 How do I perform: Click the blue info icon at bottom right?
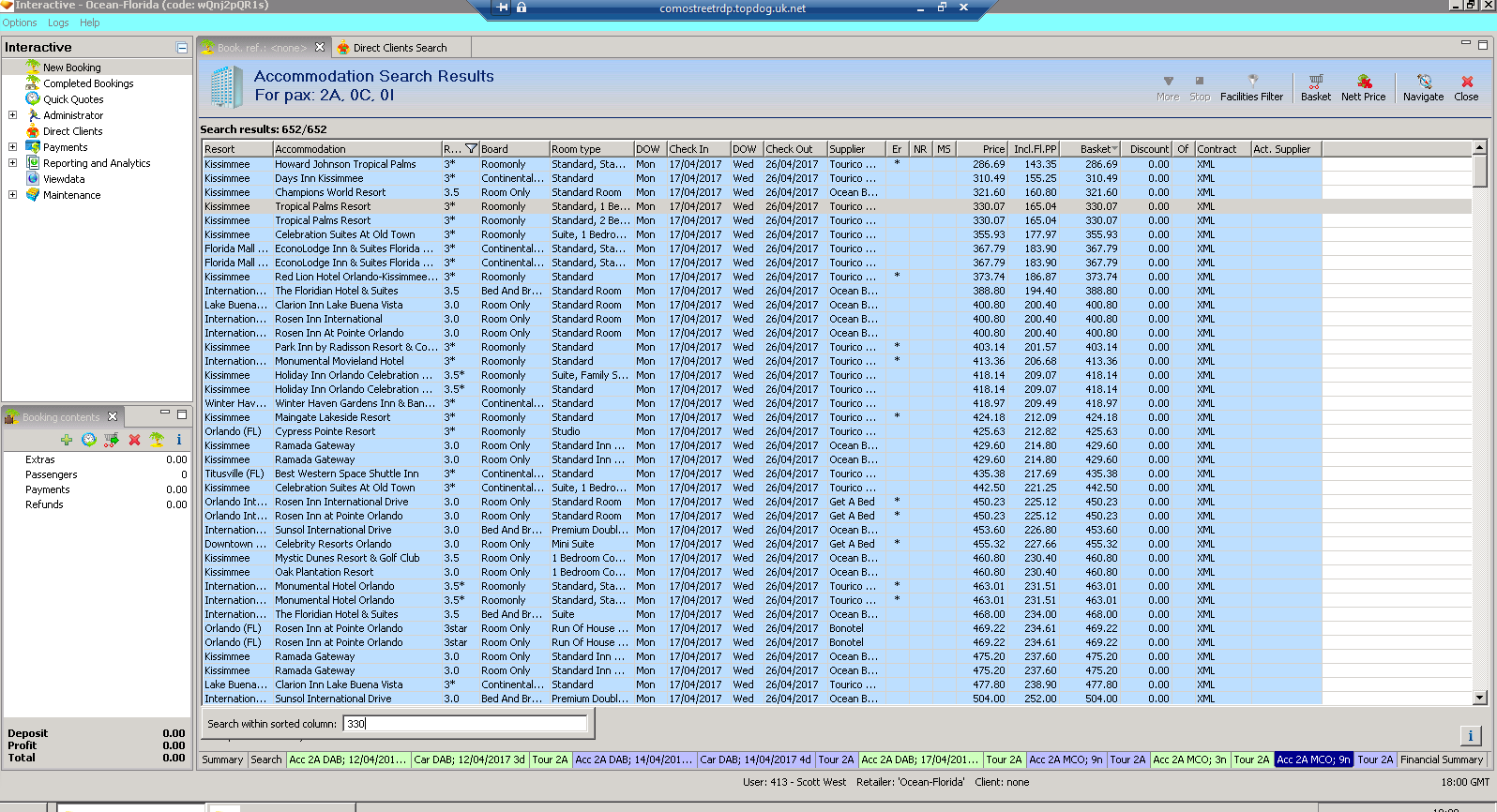tap(1470, 736)
